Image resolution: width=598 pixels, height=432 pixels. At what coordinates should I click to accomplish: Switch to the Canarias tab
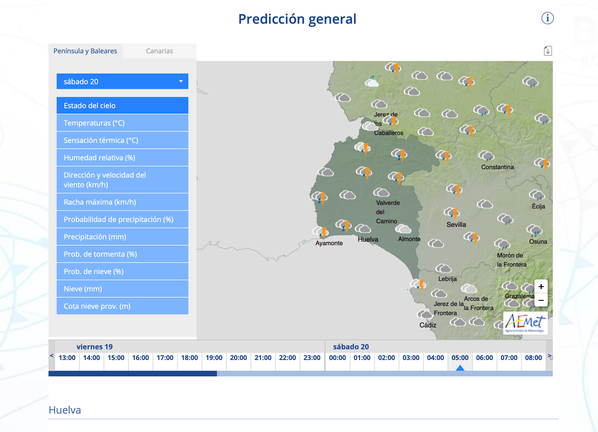tap(159, 51)
